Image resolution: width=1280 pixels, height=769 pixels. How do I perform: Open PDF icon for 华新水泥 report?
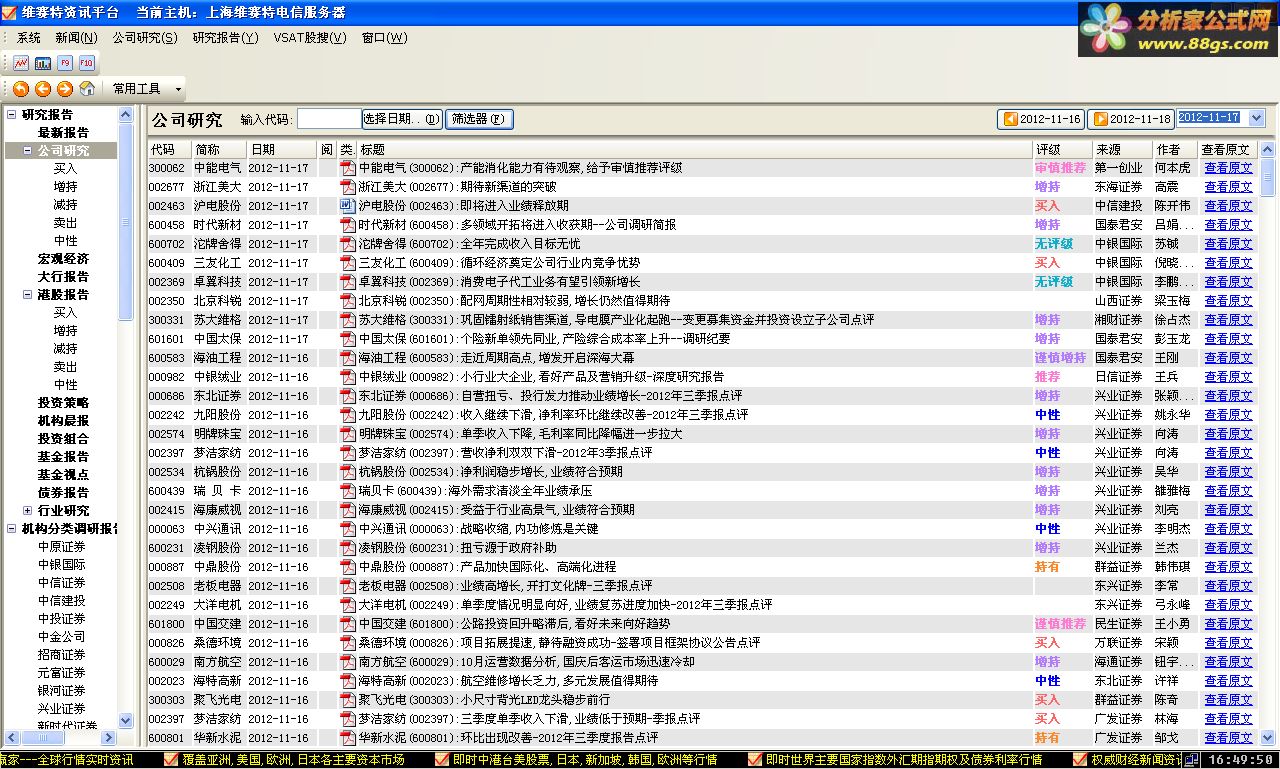point(348,738)
